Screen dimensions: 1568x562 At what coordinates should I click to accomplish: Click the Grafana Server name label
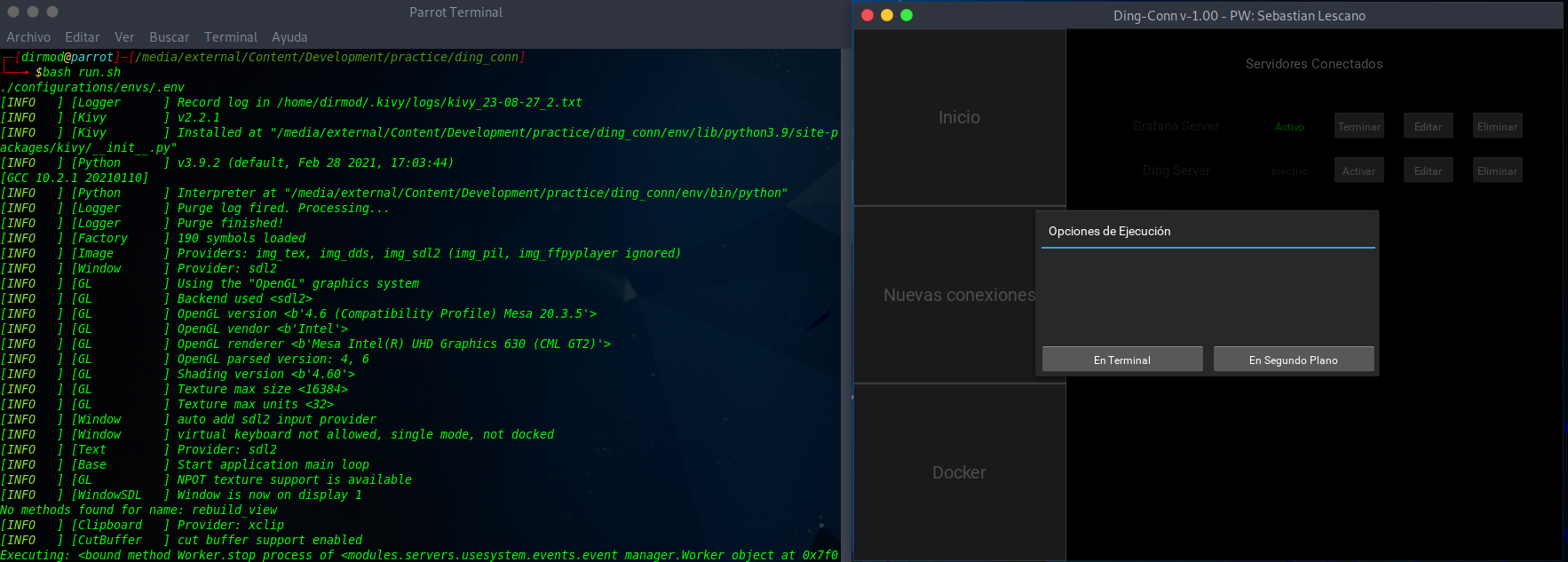tap(1176, 126)
